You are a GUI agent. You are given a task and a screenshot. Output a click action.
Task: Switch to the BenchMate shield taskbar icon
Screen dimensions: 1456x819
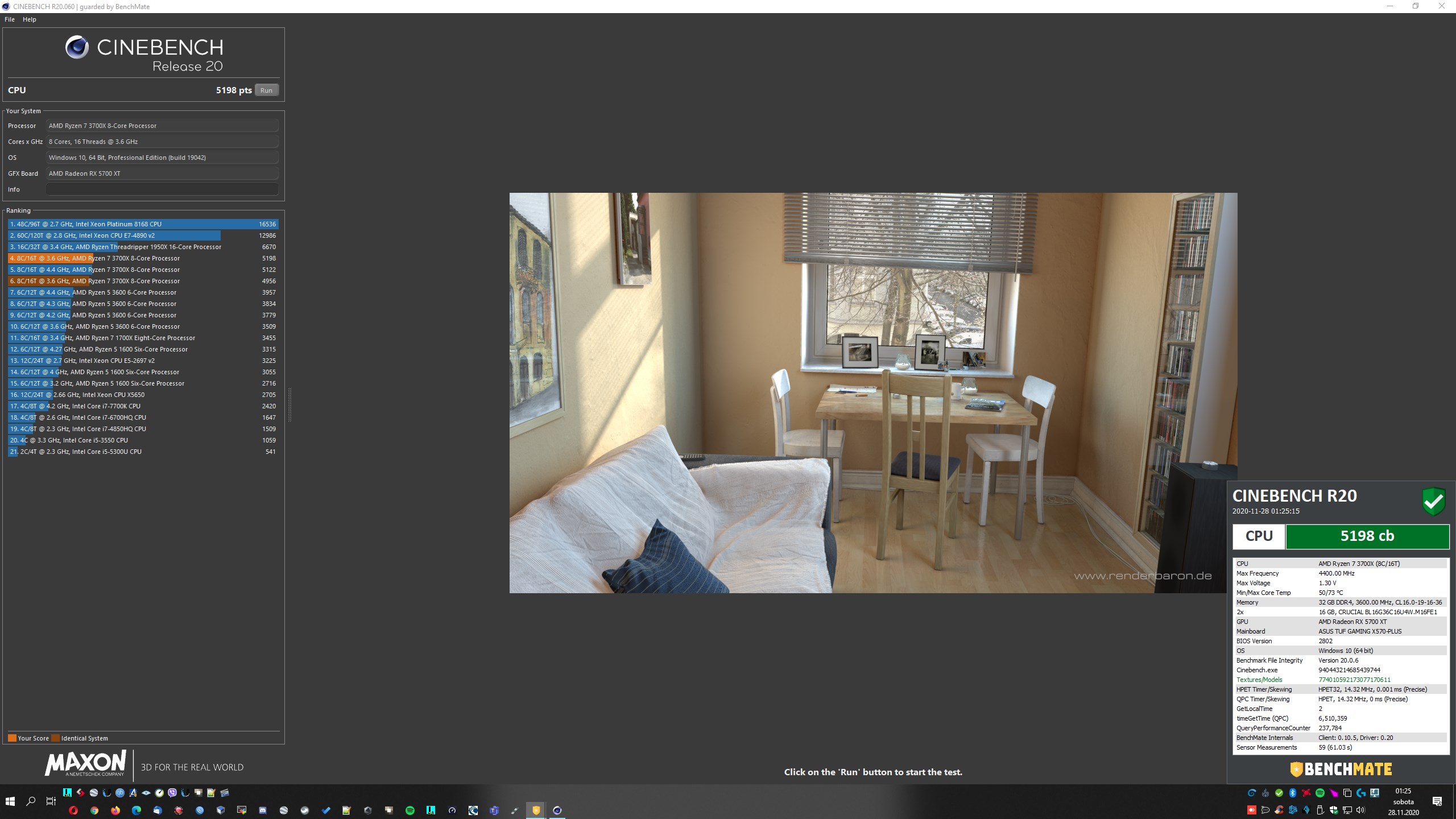point(536,810)
